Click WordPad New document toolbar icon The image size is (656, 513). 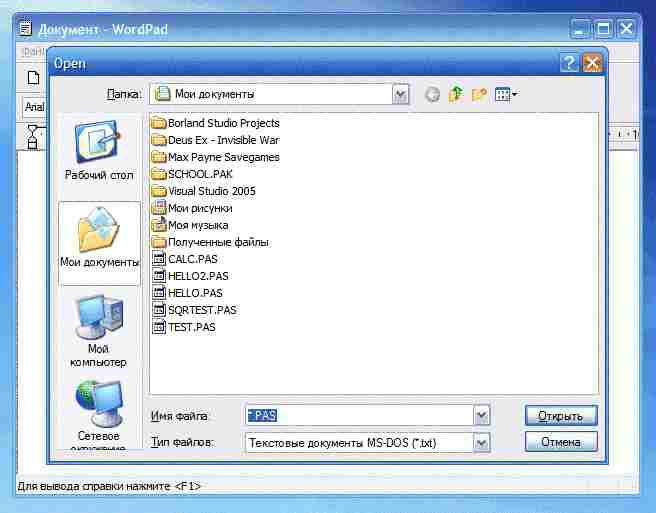tap(33, 78)
